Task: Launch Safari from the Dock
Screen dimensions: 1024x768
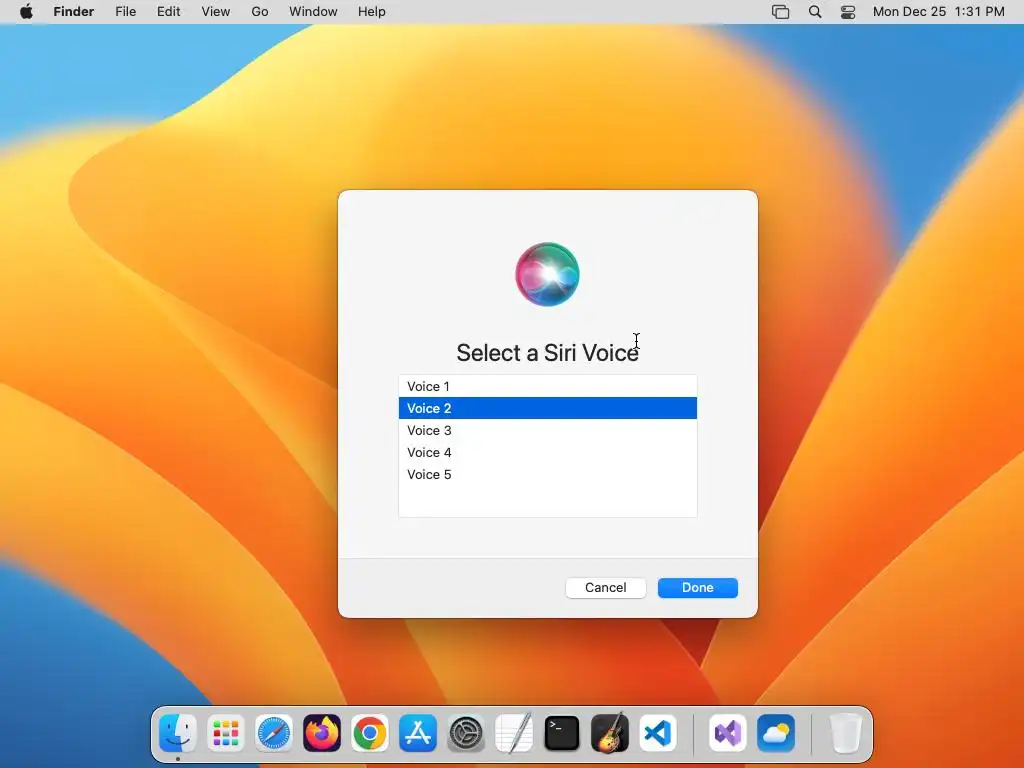Action: tap(274, 733)
